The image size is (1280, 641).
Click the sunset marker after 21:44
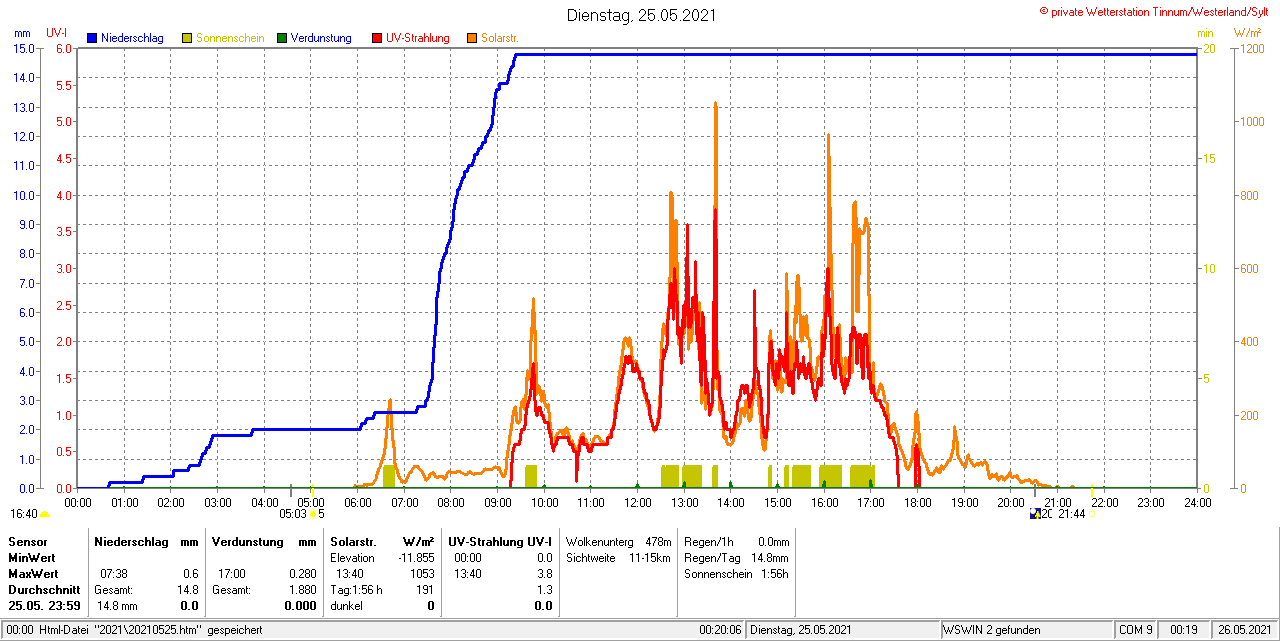[x=1093, y=514]
